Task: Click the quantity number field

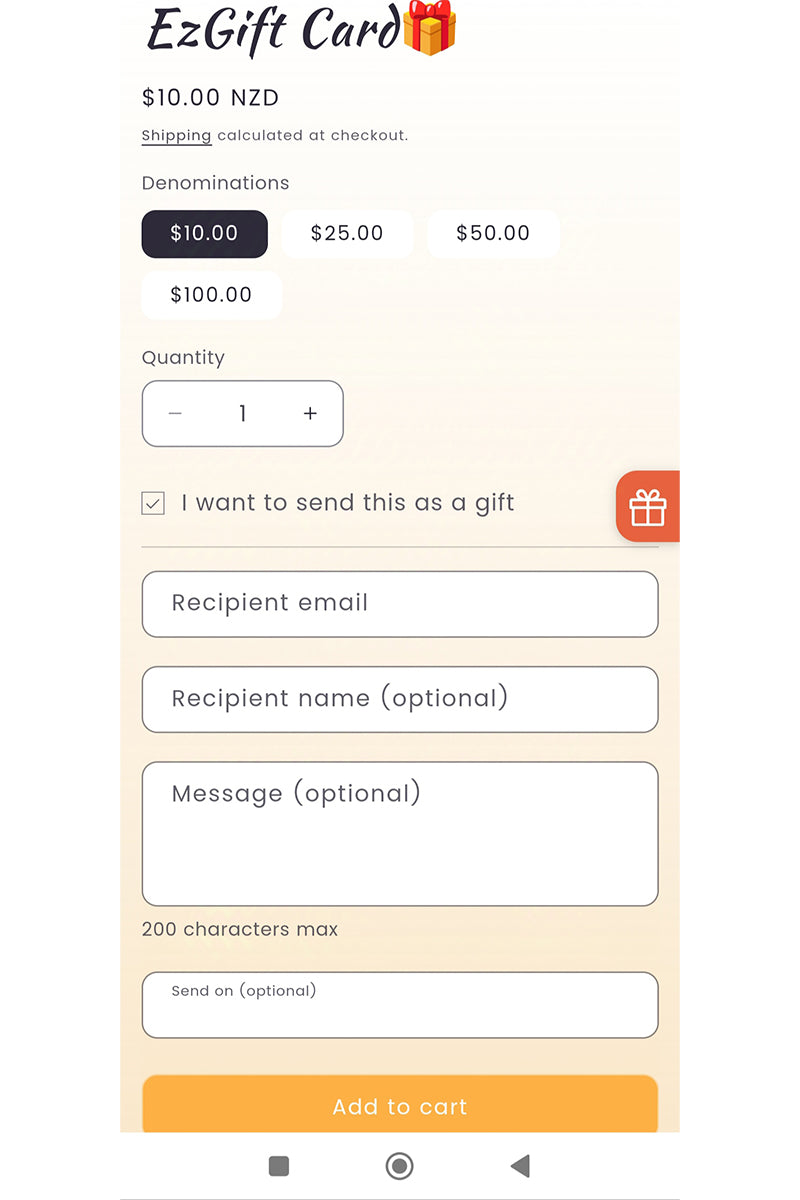Action: click(242, 413)
